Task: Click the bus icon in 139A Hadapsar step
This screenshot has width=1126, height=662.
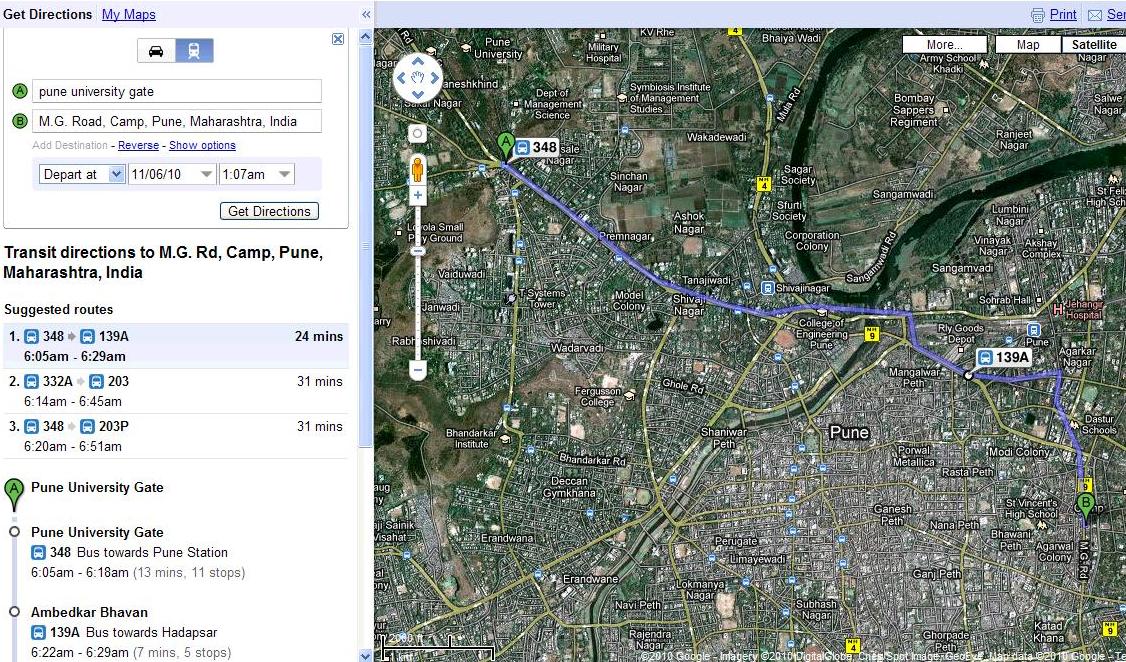Action: (x=39, y=633)
